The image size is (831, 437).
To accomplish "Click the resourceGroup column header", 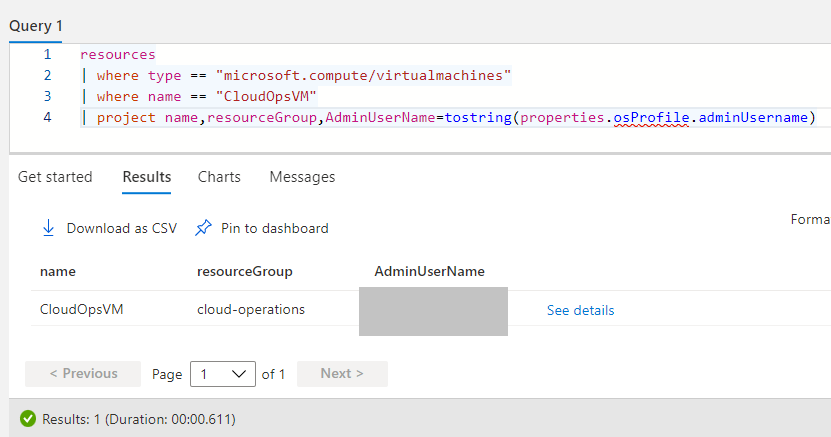I will 245,271.
